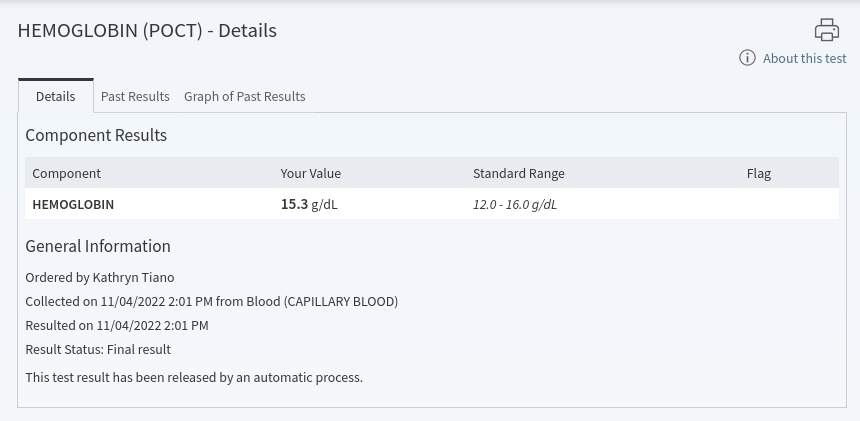Screen dimensions: 860x421
Task: Click the Flag column header
Action: pos(759,173)
